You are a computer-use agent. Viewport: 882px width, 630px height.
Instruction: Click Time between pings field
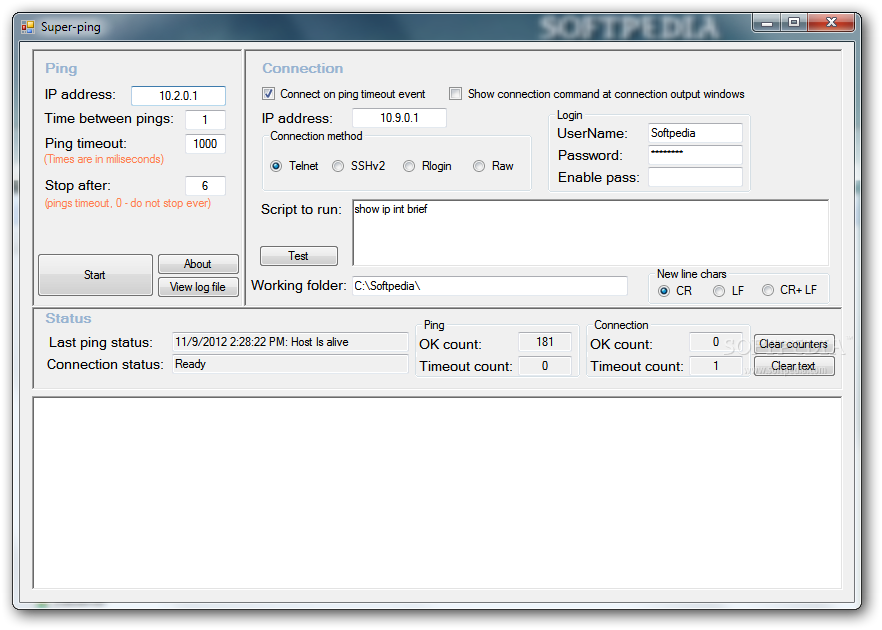205,119
